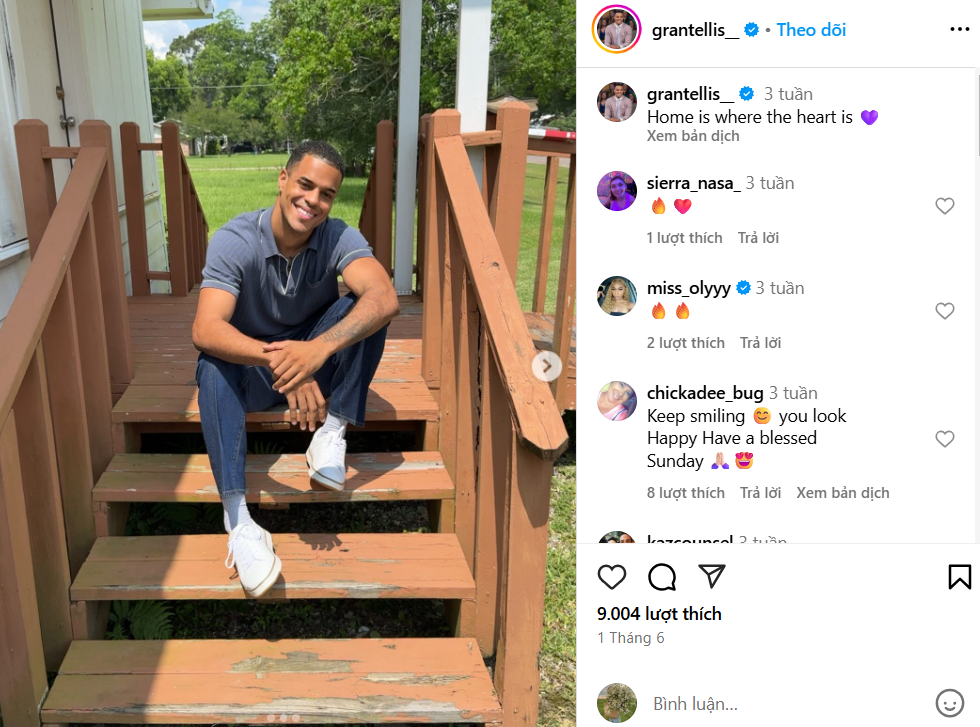View the 9.004 likes list

[659, 614]
